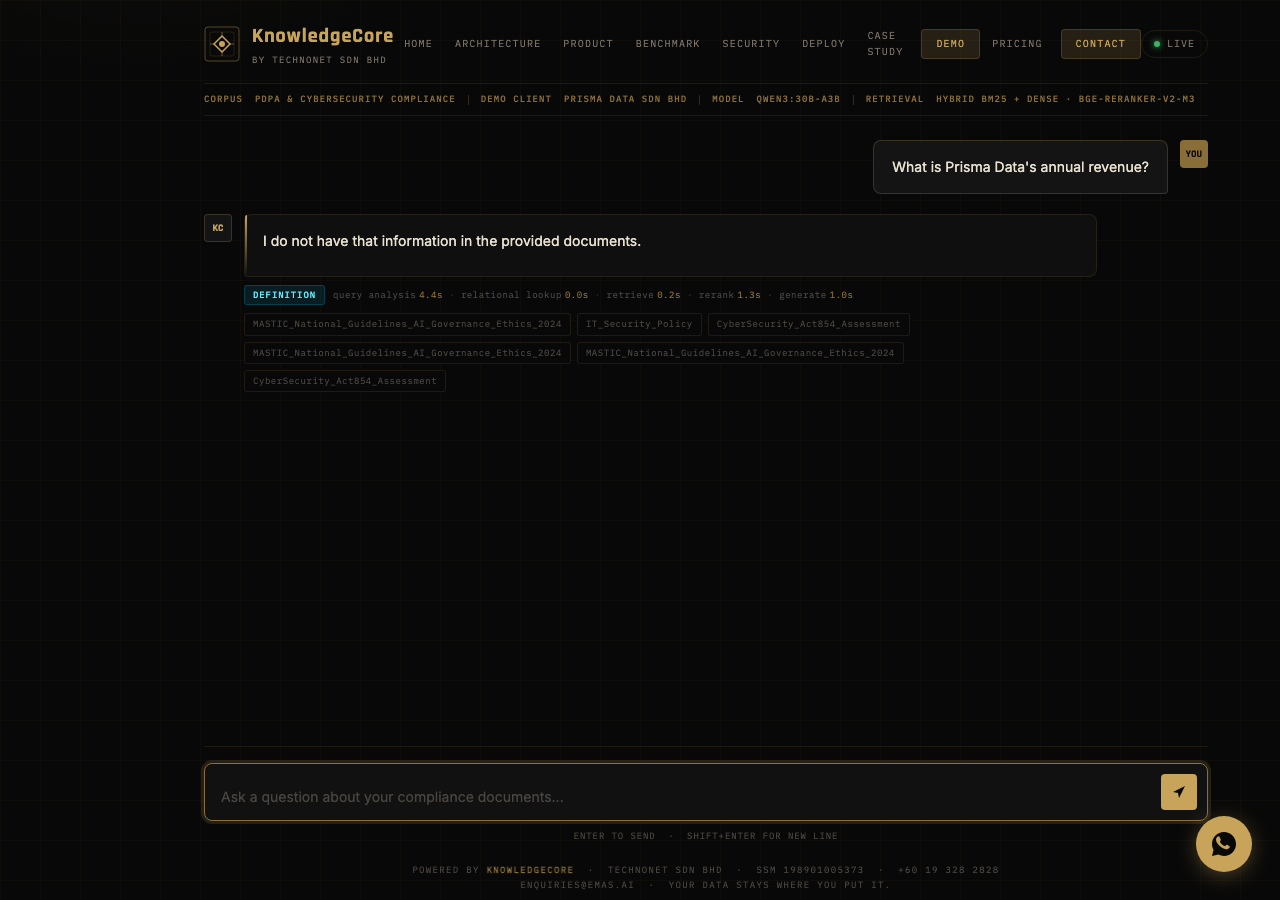Open the IT_Security_Policy source chip
This screenshot has height=900, width=1280.
coord(639,324)
